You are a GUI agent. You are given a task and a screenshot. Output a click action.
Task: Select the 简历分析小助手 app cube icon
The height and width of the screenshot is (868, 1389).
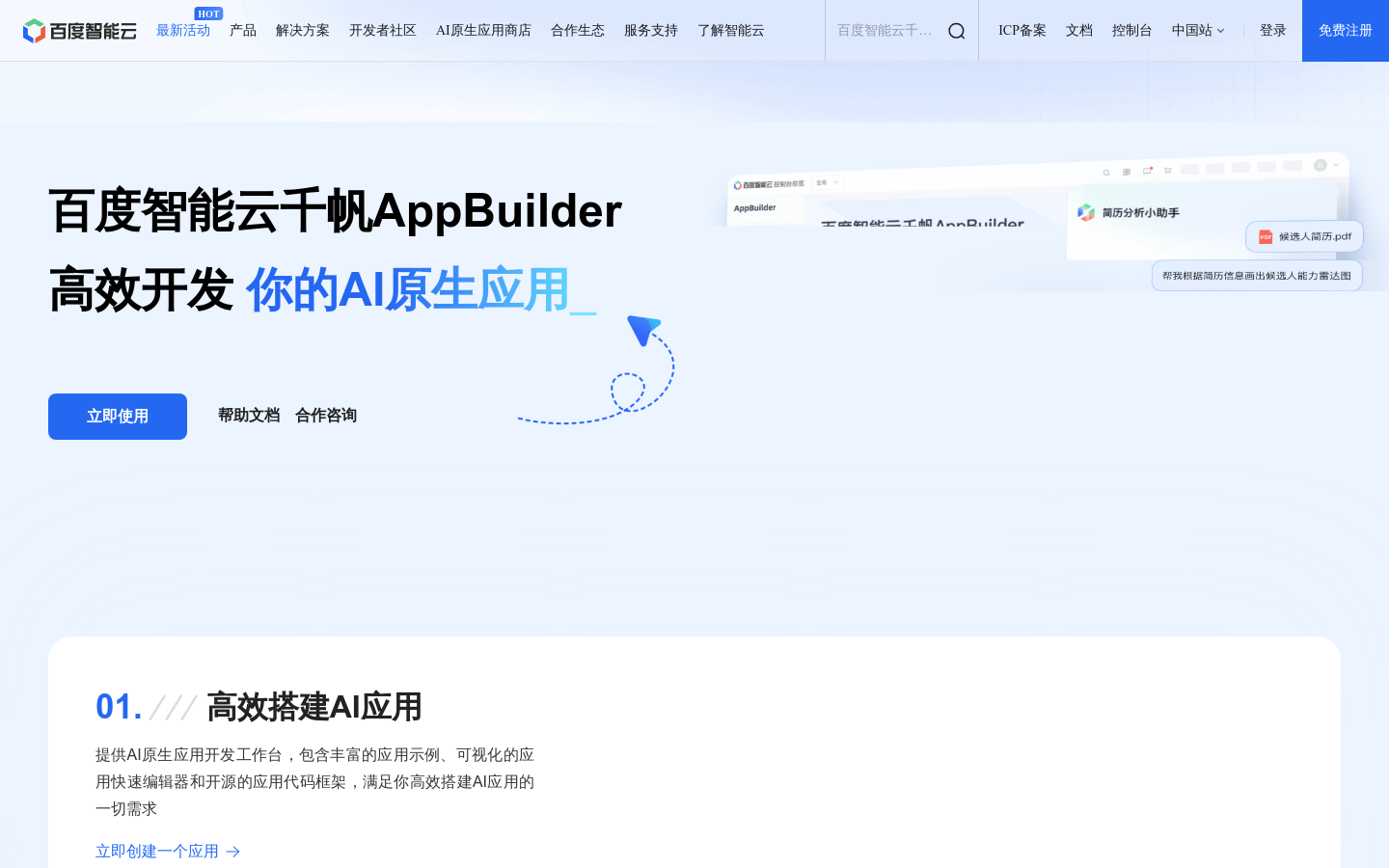click(x=1085, y=210)
